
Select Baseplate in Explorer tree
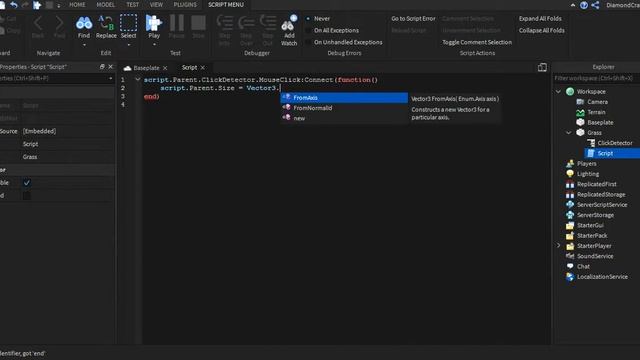tap(600, 122)
